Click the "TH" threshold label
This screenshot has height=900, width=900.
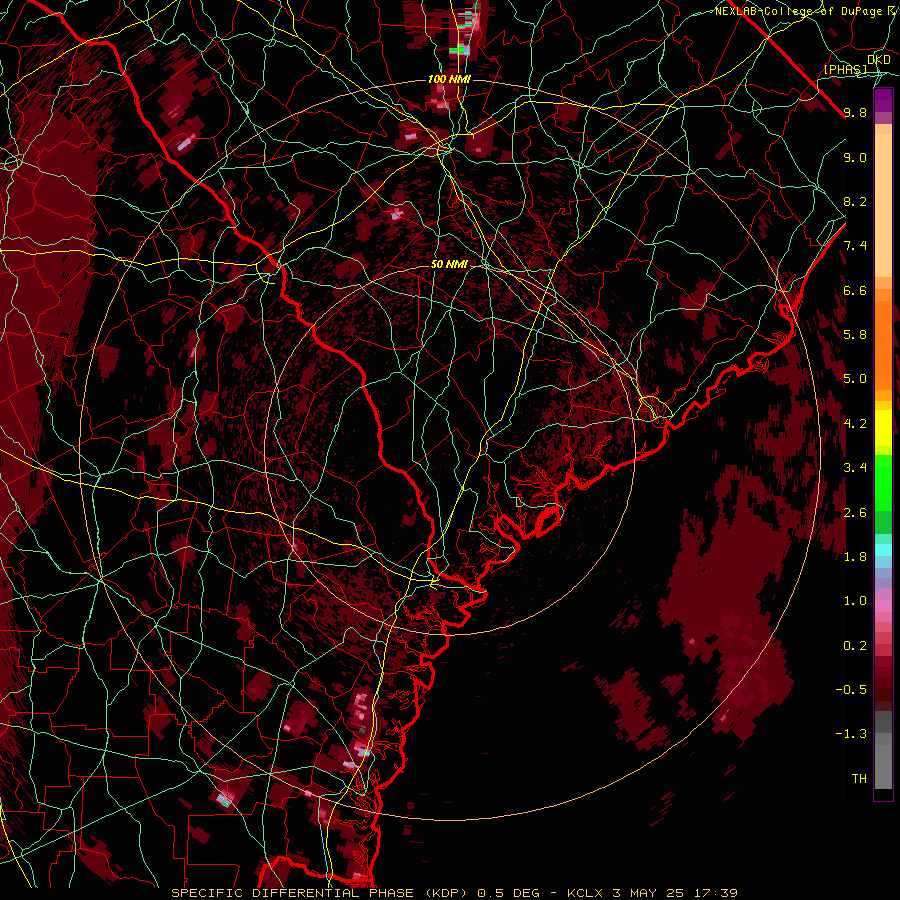click(859, 778)
